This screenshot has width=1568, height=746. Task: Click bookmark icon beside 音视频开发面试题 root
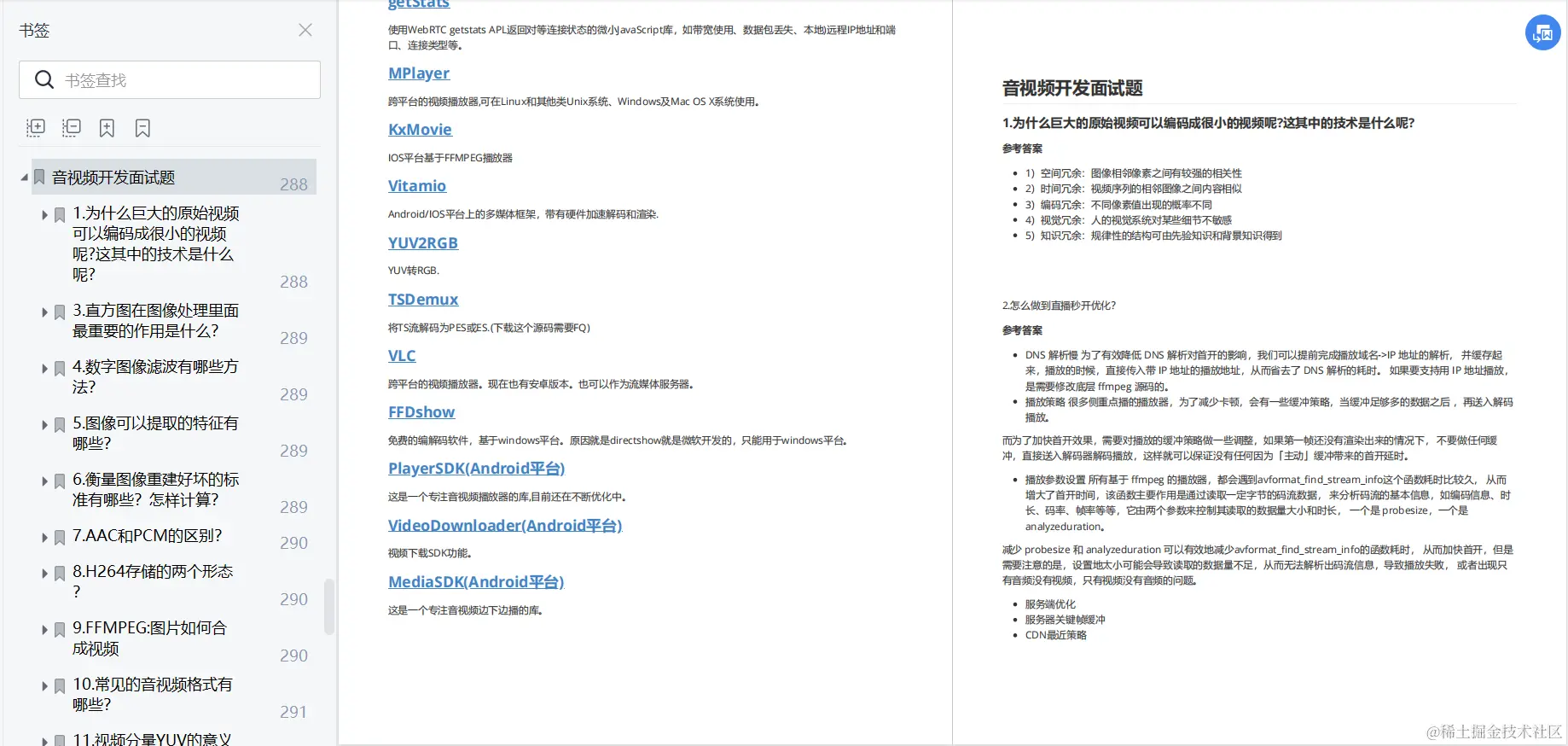coord(39,178)
